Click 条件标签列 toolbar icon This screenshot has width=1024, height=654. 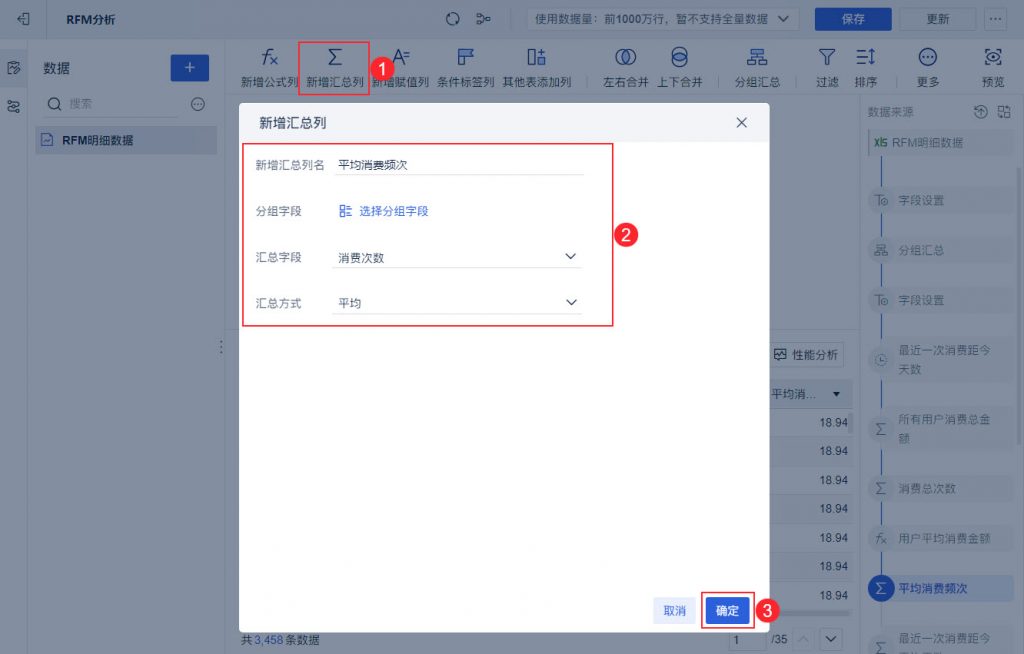pyautogui.click(x=466, y=68)
